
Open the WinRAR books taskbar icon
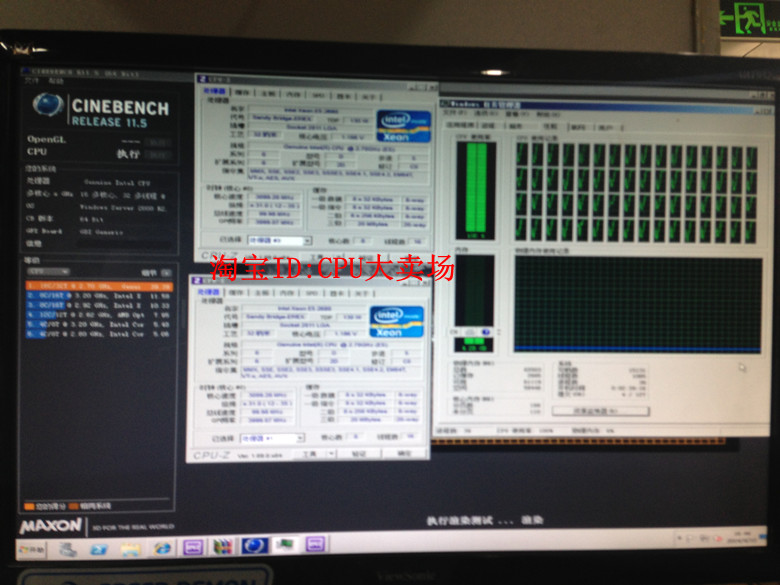pos(223,547)
